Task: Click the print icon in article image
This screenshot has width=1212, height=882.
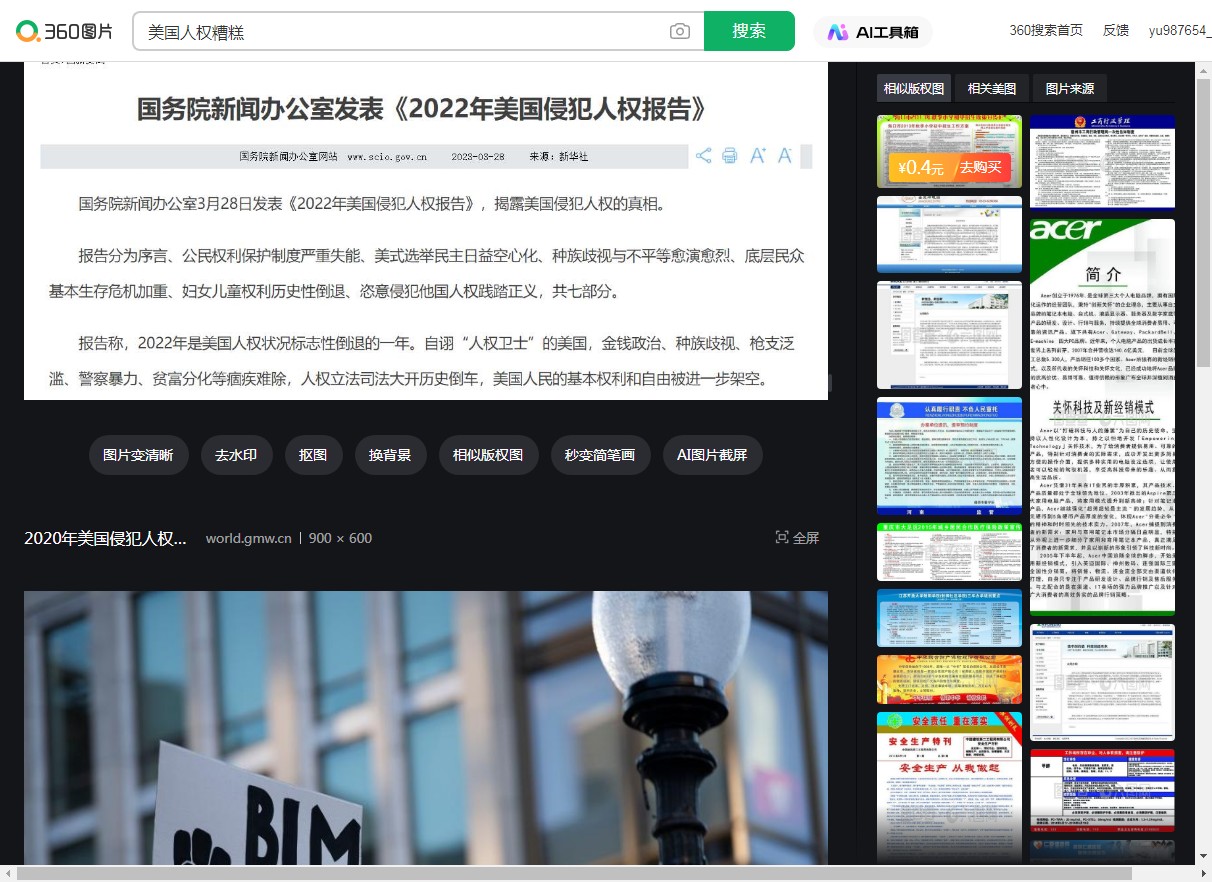Action: pos(730,156)
